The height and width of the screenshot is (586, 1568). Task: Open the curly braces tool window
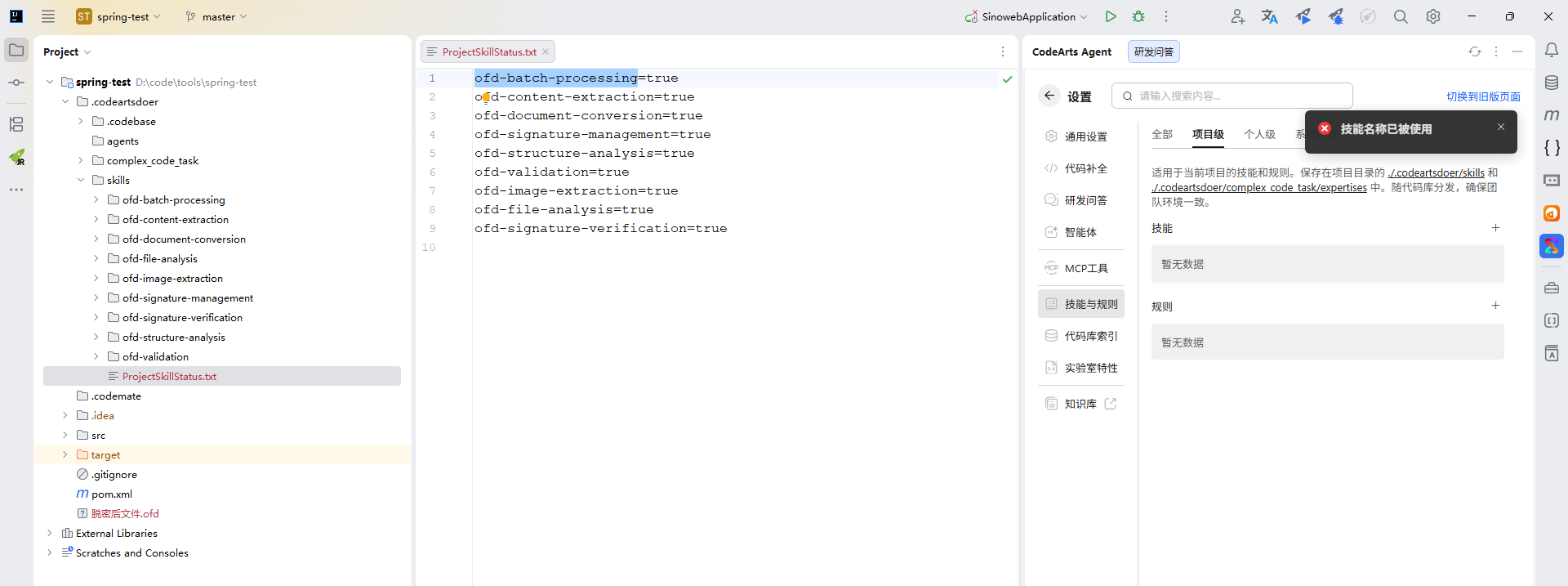point(1552,148)
